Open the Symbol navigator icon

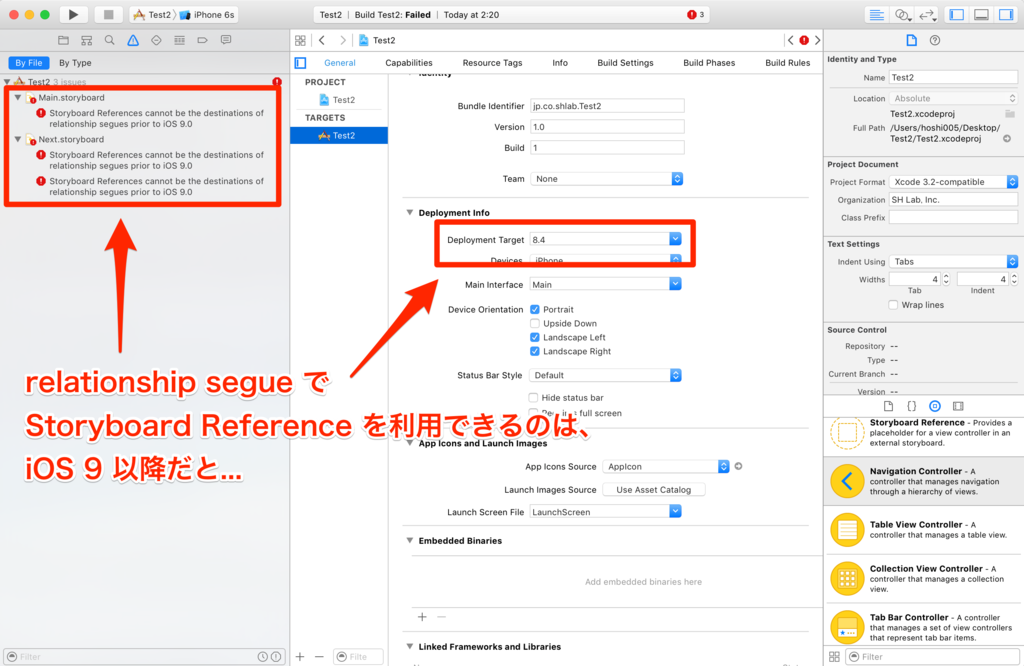[x=86, y=40]
